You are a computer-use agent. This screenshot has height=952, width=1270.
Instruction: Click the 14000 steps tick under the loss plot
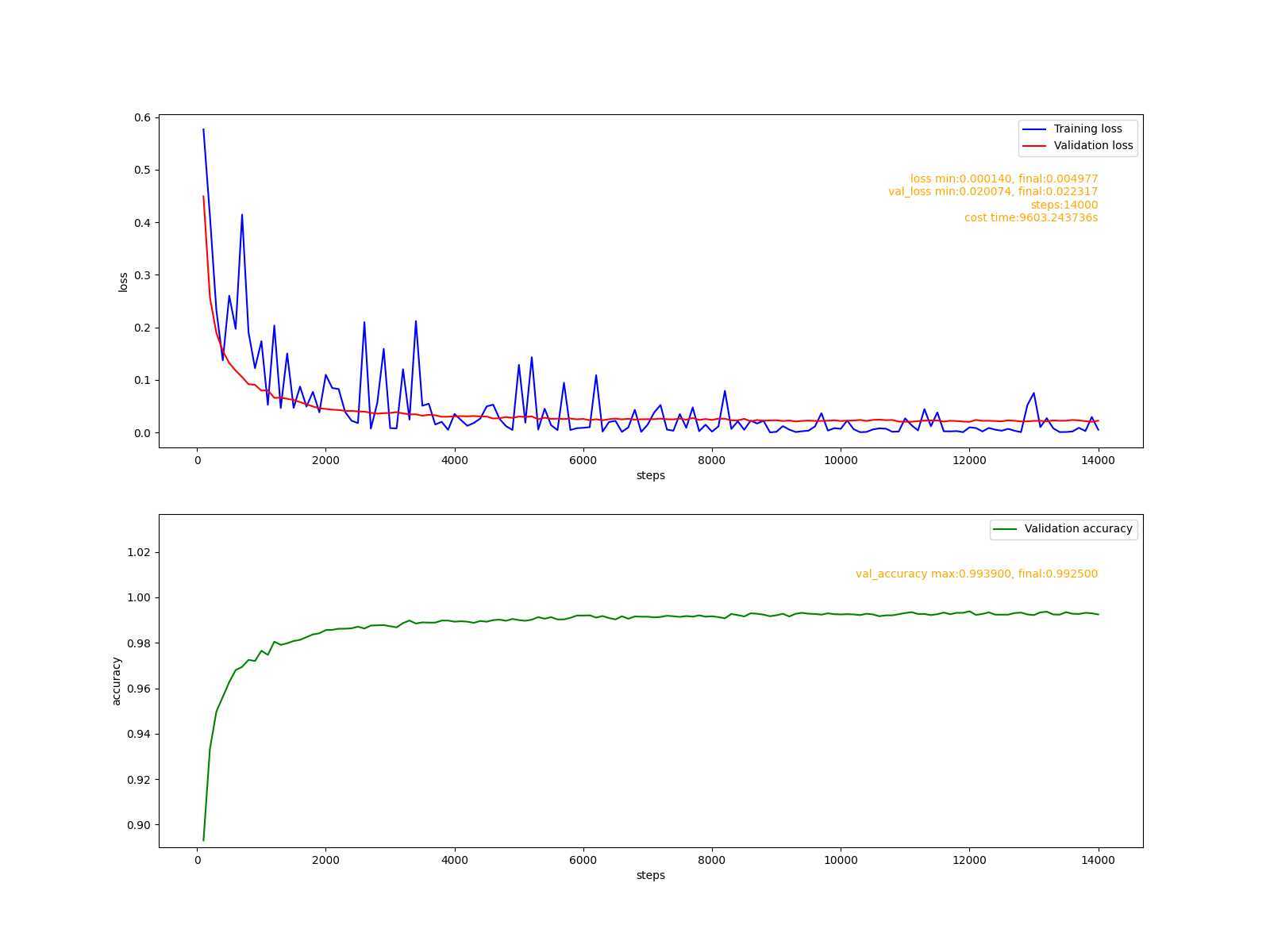coord(1098,460)
